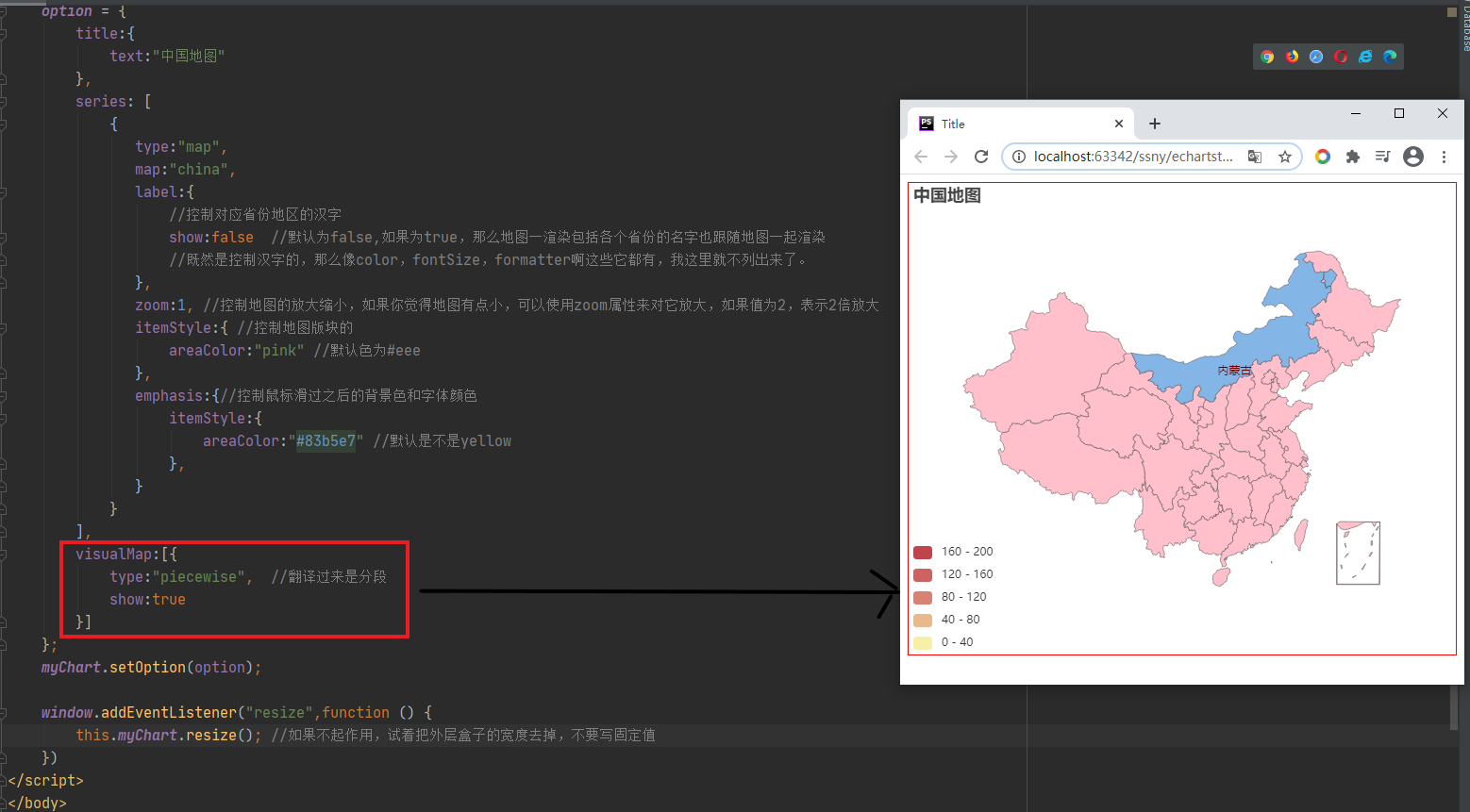Click myChart.setOption(option) line

(151, 667)
